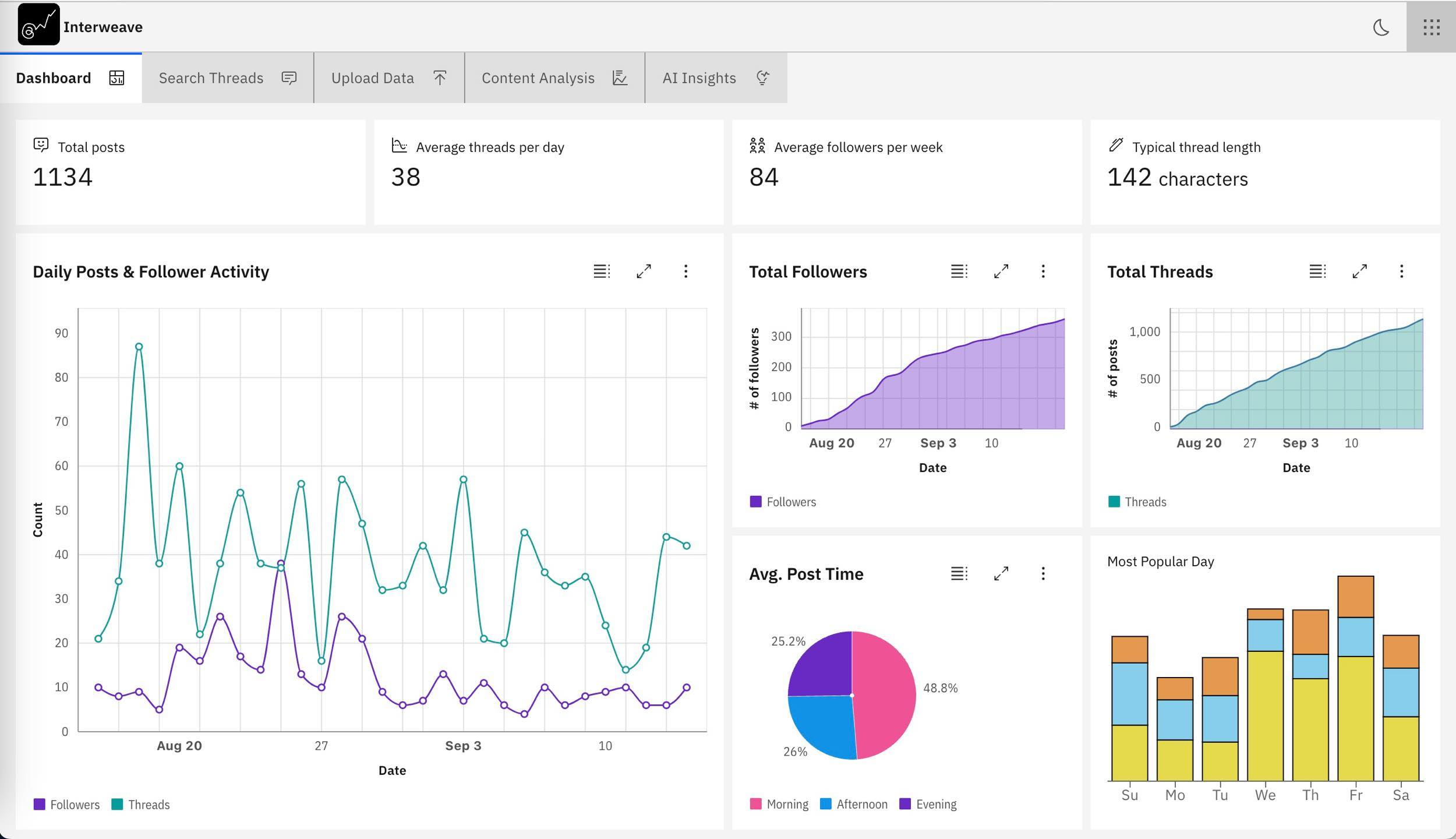
Task: Toggle Followers series in Daily Posts legend
Action: [67, 805]
